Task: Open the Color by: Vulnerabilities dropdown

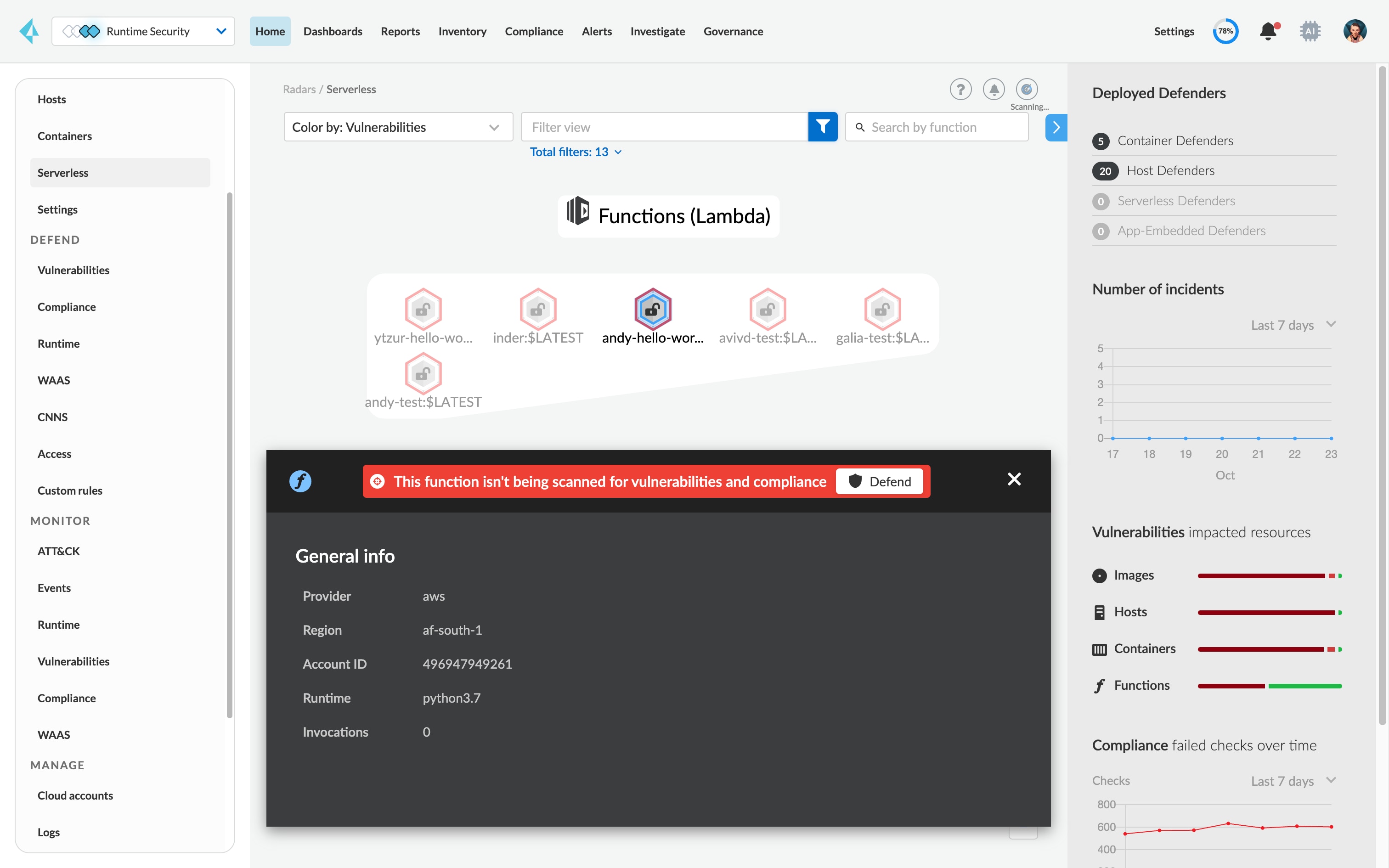Action: coord(398,127)
